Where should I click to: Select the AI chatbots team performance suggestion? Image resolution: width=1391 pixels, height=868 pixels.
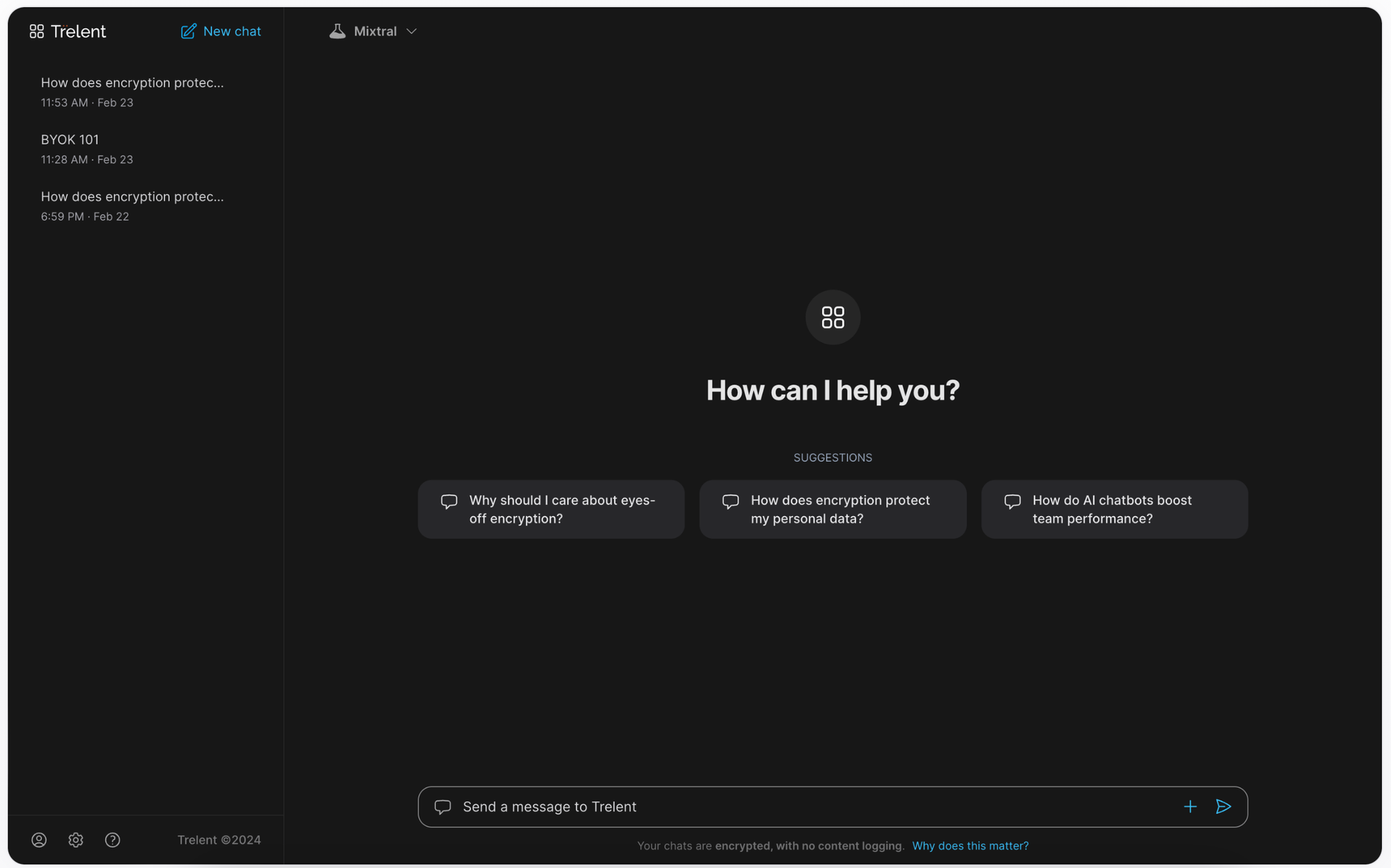(1114, 509)
